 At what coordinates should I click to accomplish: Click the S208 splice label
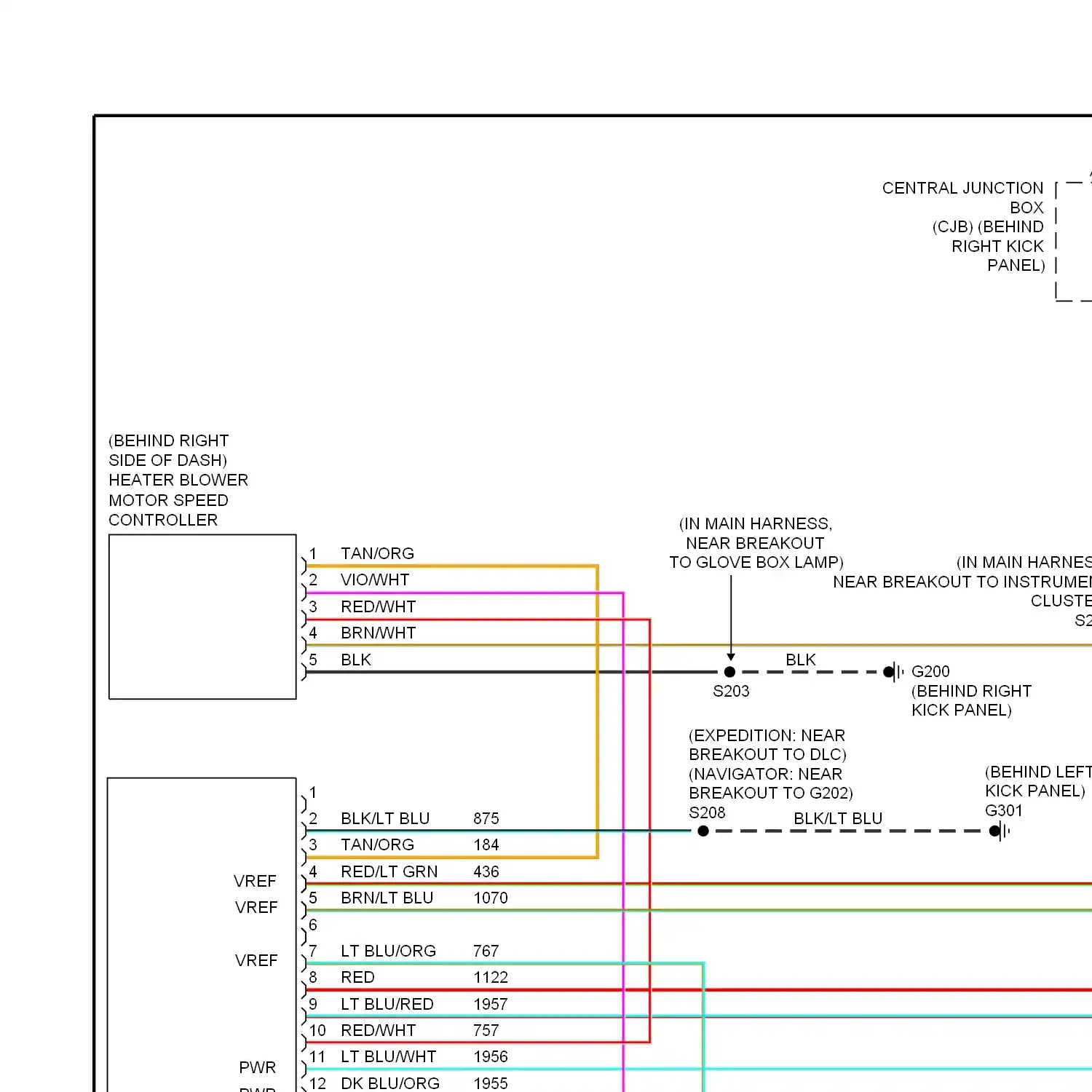point(707,812)
